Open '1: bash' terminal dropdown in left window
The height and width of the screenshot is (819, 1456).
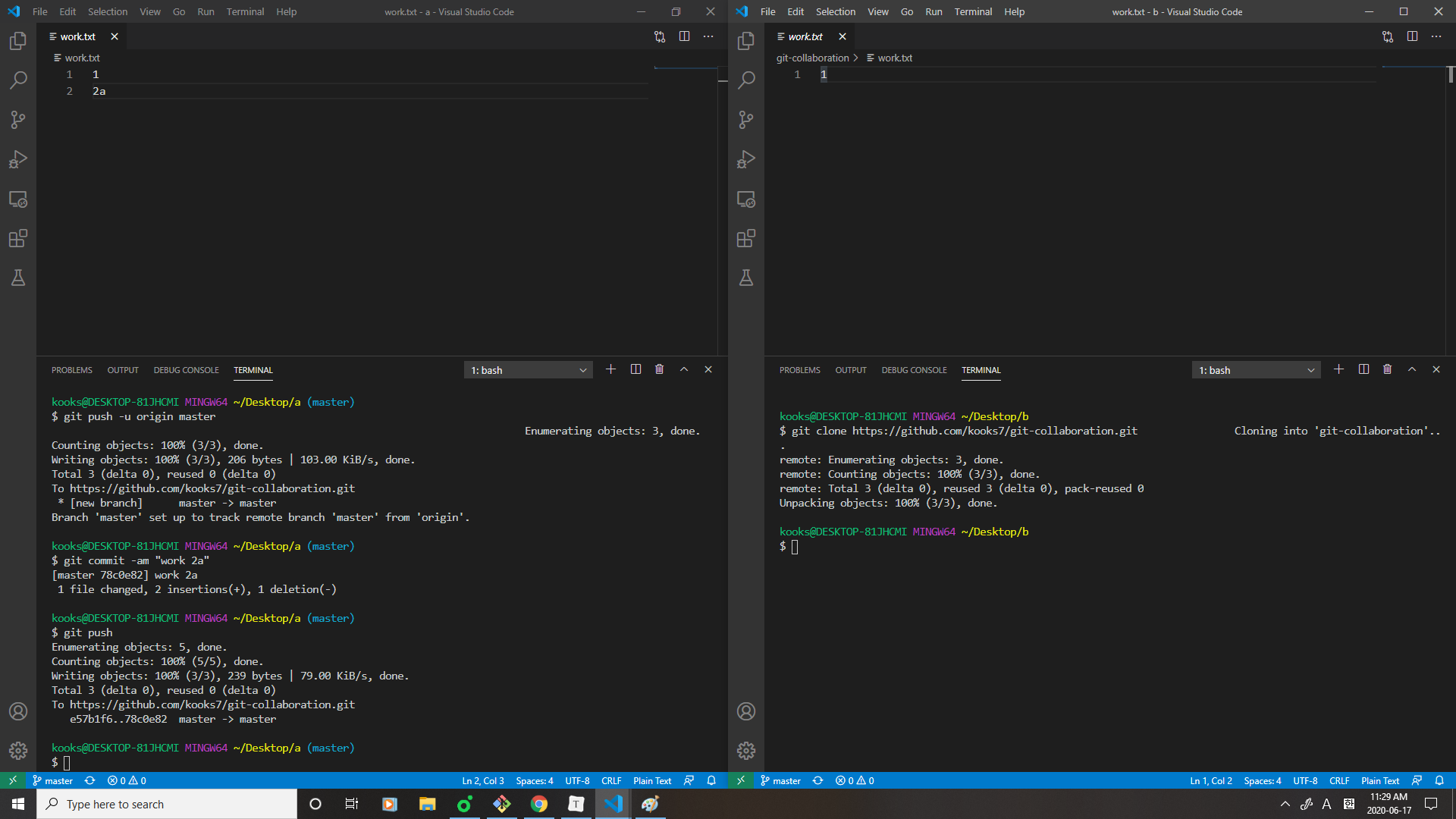point(529,370)
